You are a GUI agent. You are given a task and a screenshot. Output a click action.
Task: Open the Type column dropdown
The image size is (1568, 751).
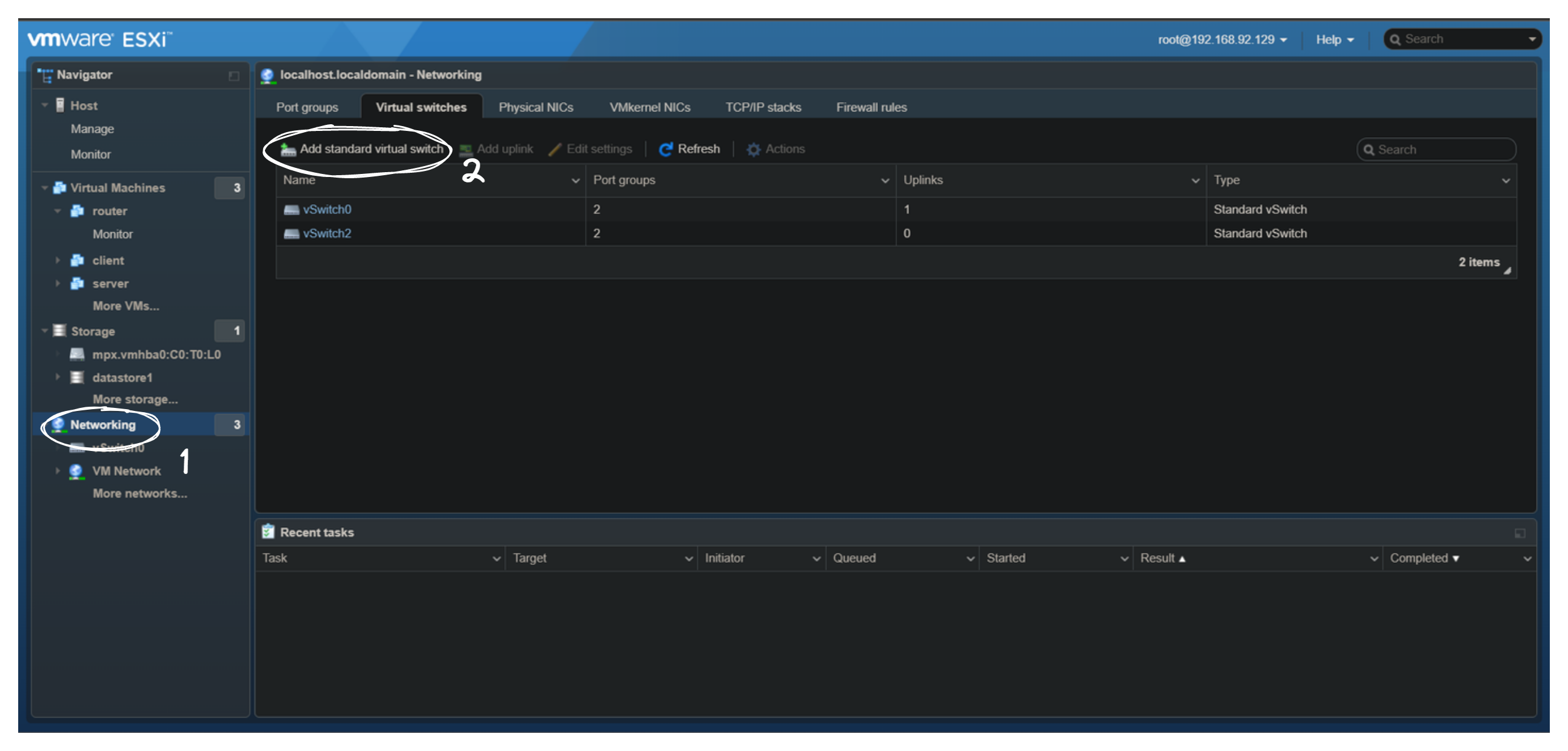[1506, 181]
